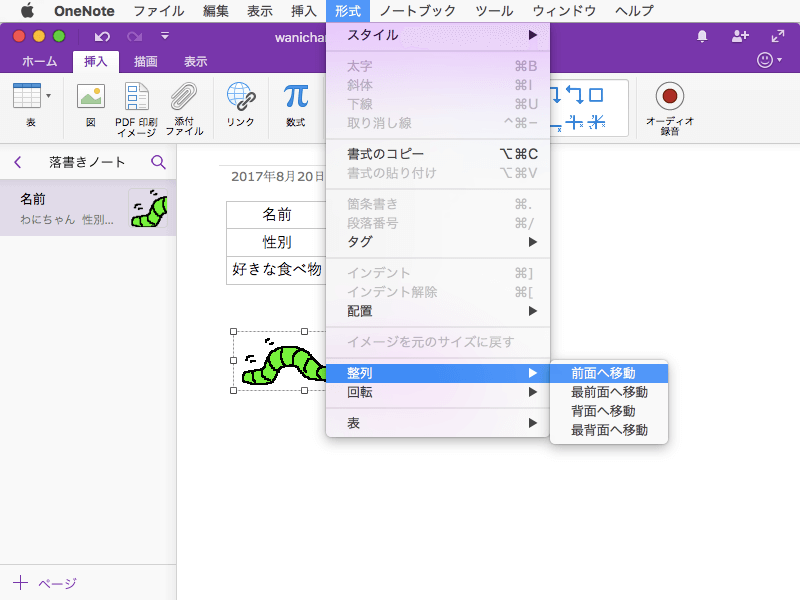Select the 挿入 ribbon tab
This screenshot has height=600, width=800.
coord(95,62)
